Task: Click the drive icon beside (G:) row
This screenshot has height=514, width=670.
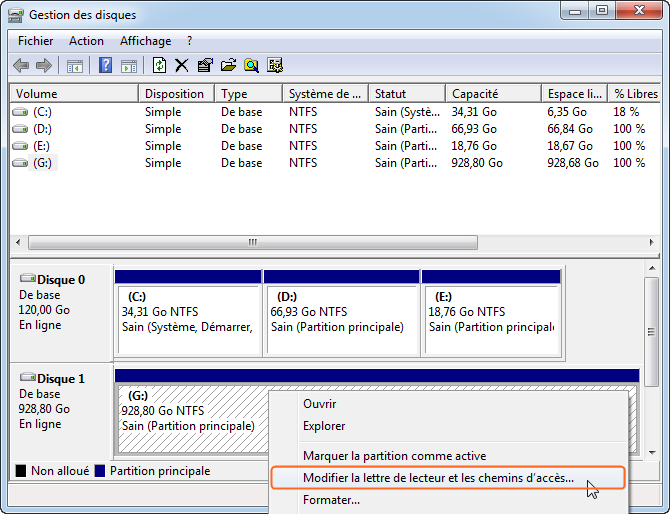Action: point(20,163)
